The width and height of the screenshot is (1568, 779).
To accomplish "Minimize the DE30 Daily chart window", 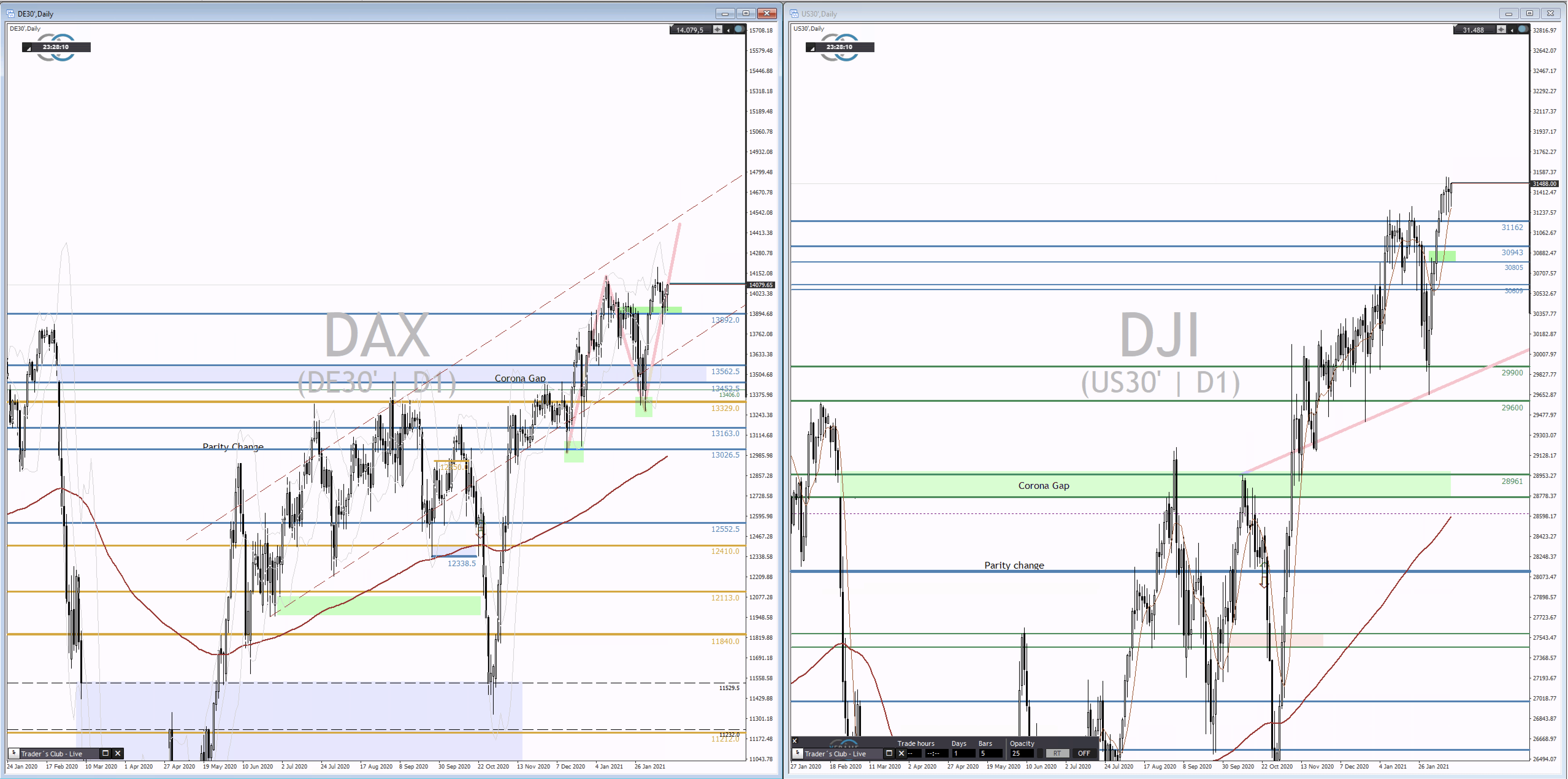I will coord(725,13).
